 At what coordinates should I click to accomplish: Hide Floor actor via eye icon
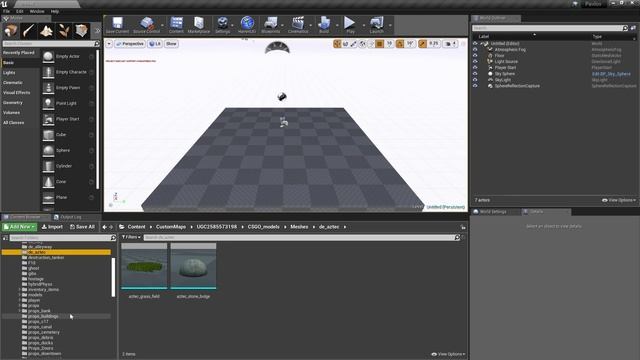point(475,56)
